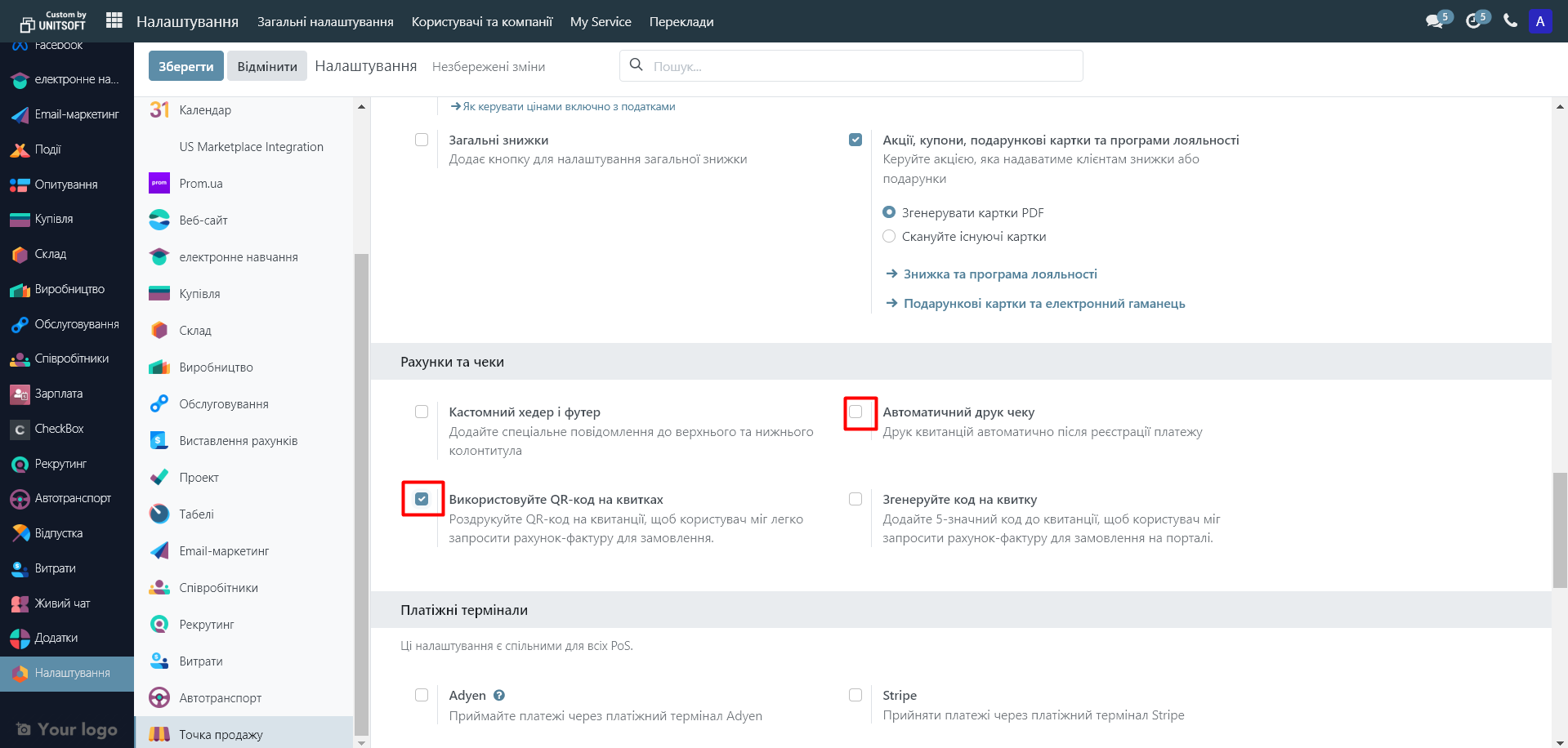Screen dimensions: 1568x748
Task: Open Відпустка app in dark sidebar
Action: [67, 533]
